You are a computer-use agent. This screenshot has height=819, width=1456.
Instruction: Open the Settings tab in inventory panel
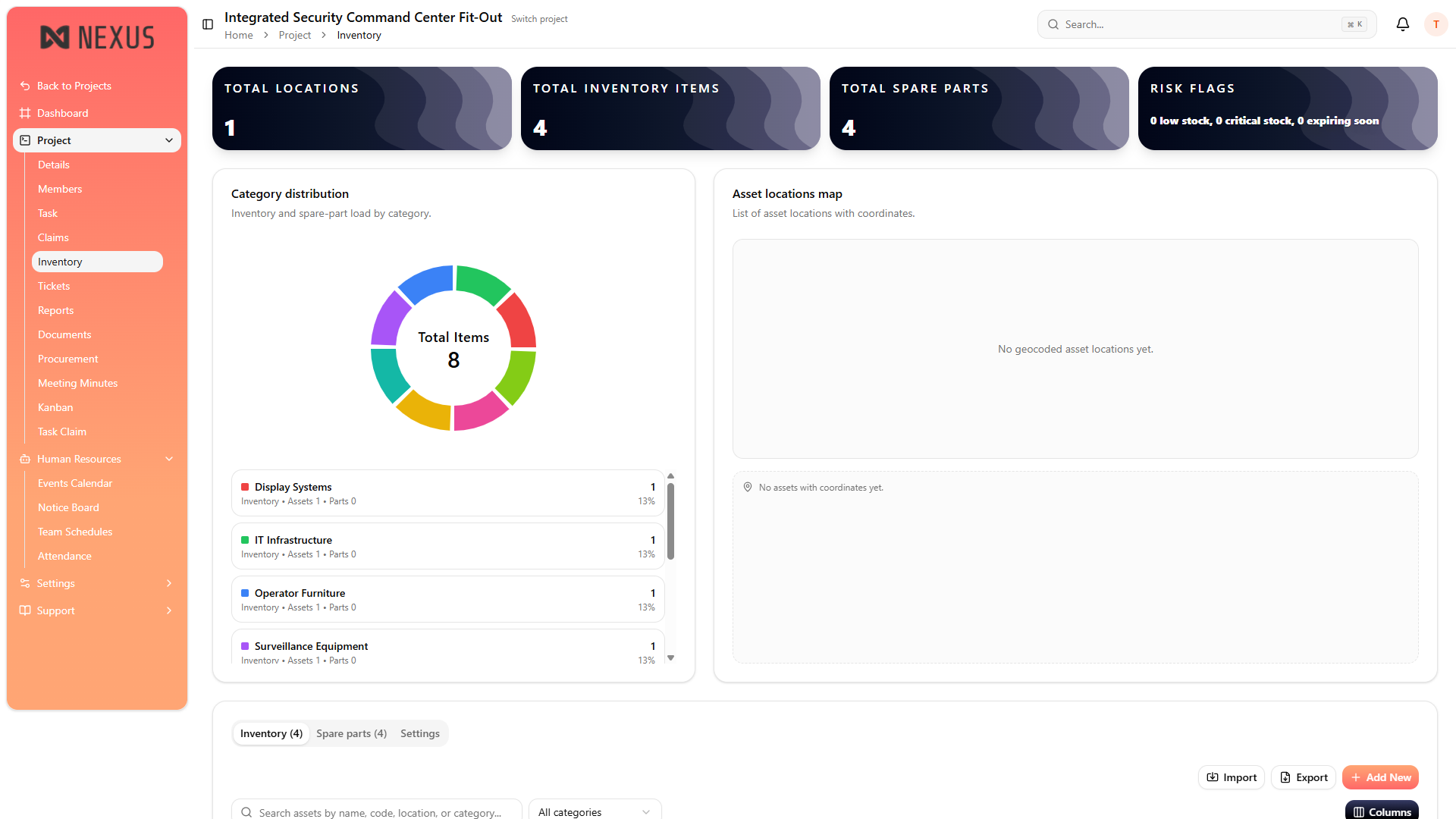point(420,733)
